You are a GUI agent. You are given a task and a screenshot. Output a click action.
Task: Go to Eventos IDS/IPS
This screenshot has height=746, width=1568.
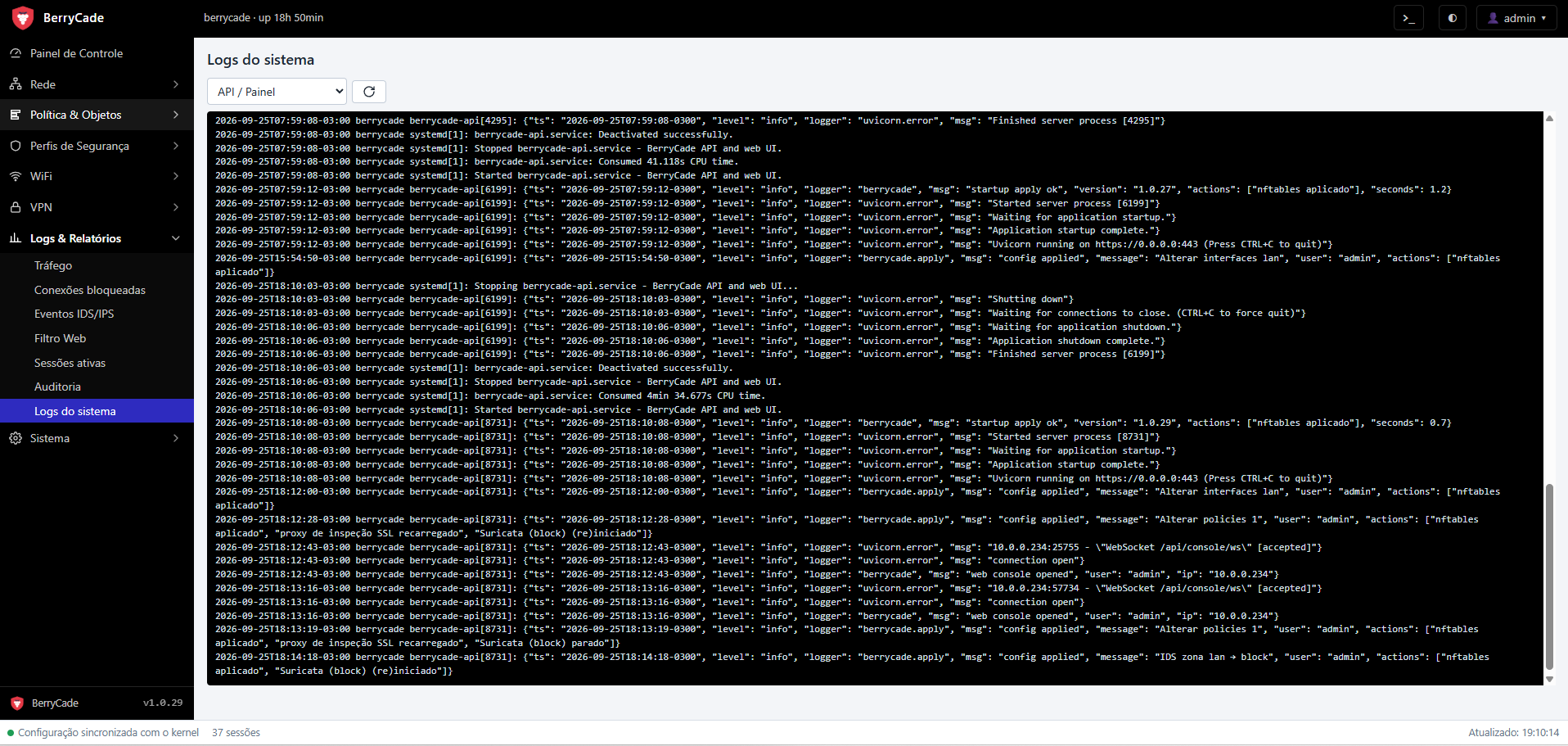[97, 314]
